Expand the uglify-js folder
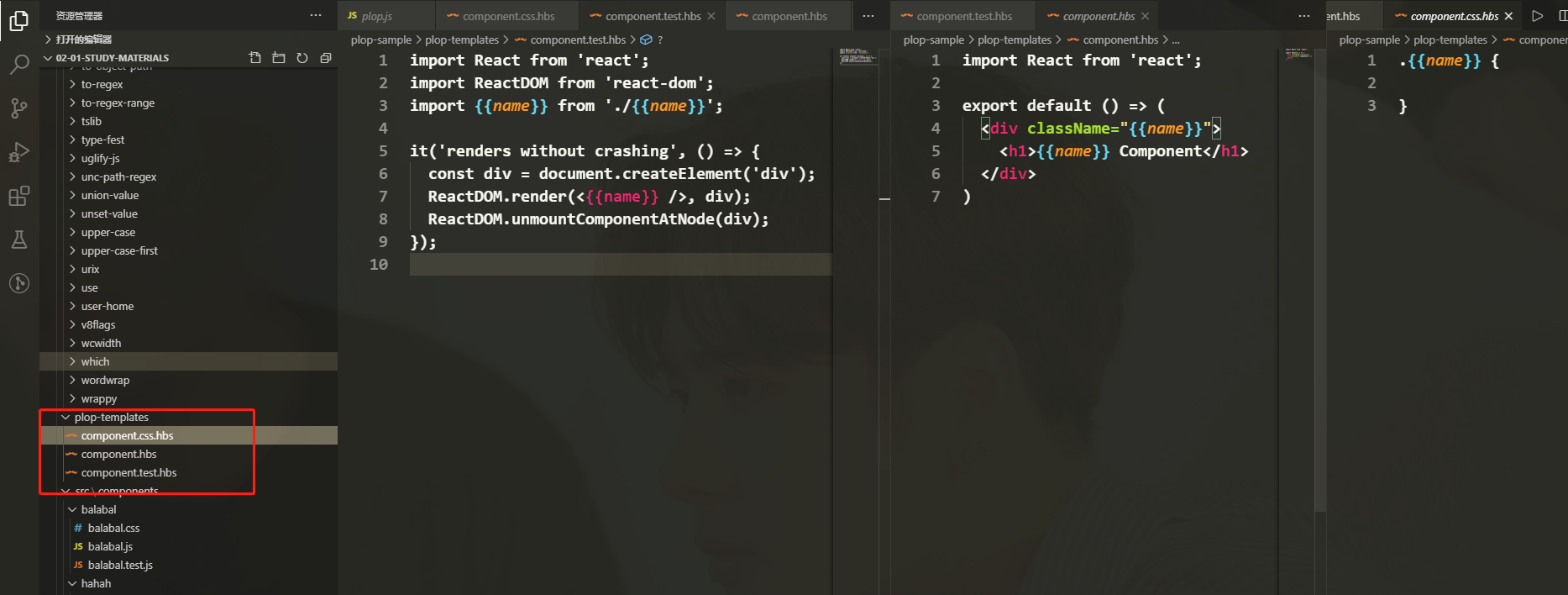The width and height of the screenshot is (1568, 595). [188, 158]
